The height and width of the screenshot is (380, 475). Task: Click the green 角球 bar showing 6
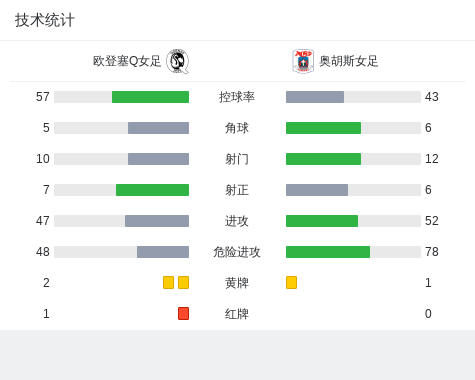coord(323,128)
